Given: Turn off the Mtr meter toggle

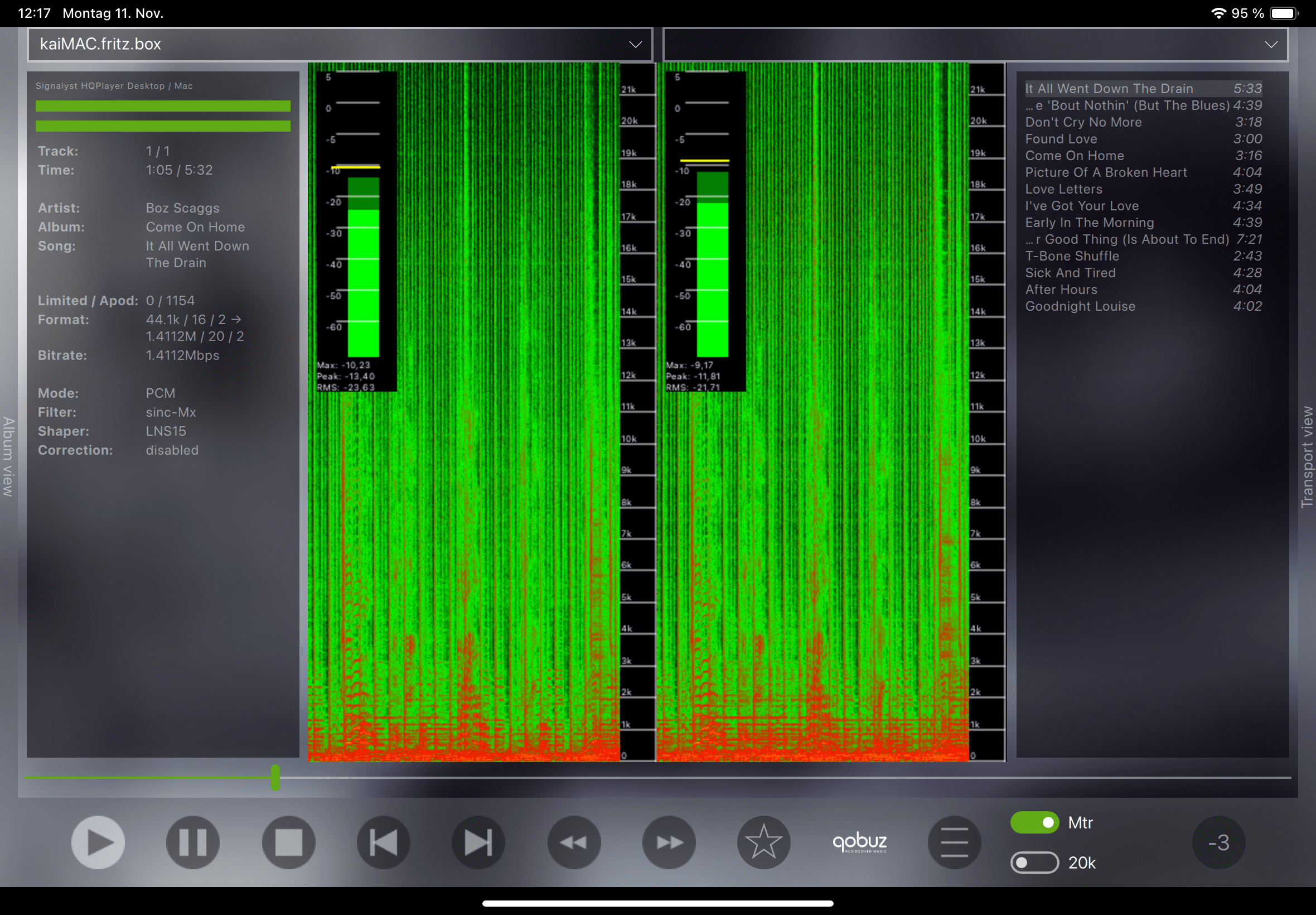Looking at the screenshot, I should pyautogui.click(x=1035, y=823).
